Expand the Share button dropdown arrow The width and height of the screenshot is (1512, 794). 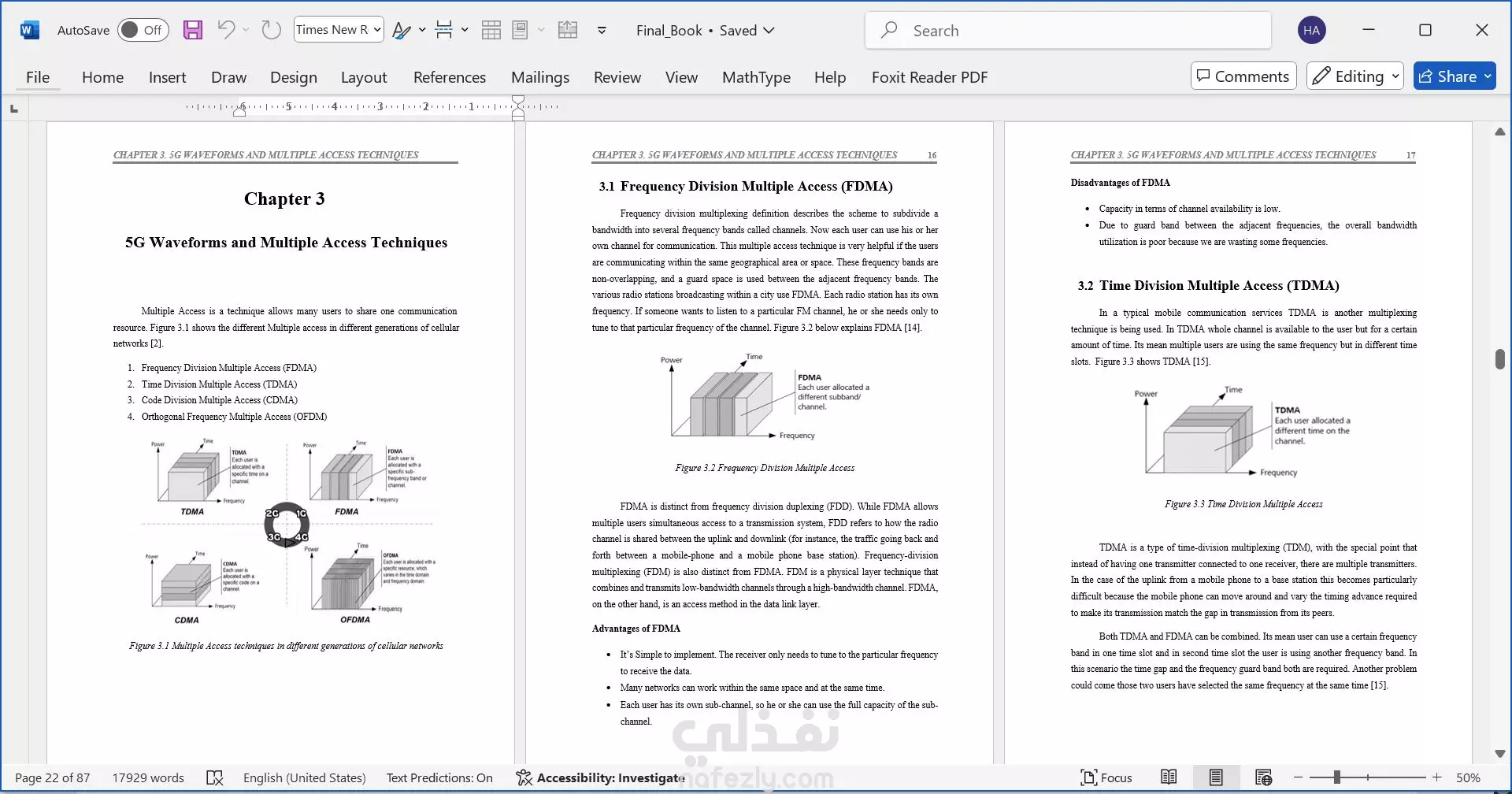pyautogui.click(x=1488, y=76)
